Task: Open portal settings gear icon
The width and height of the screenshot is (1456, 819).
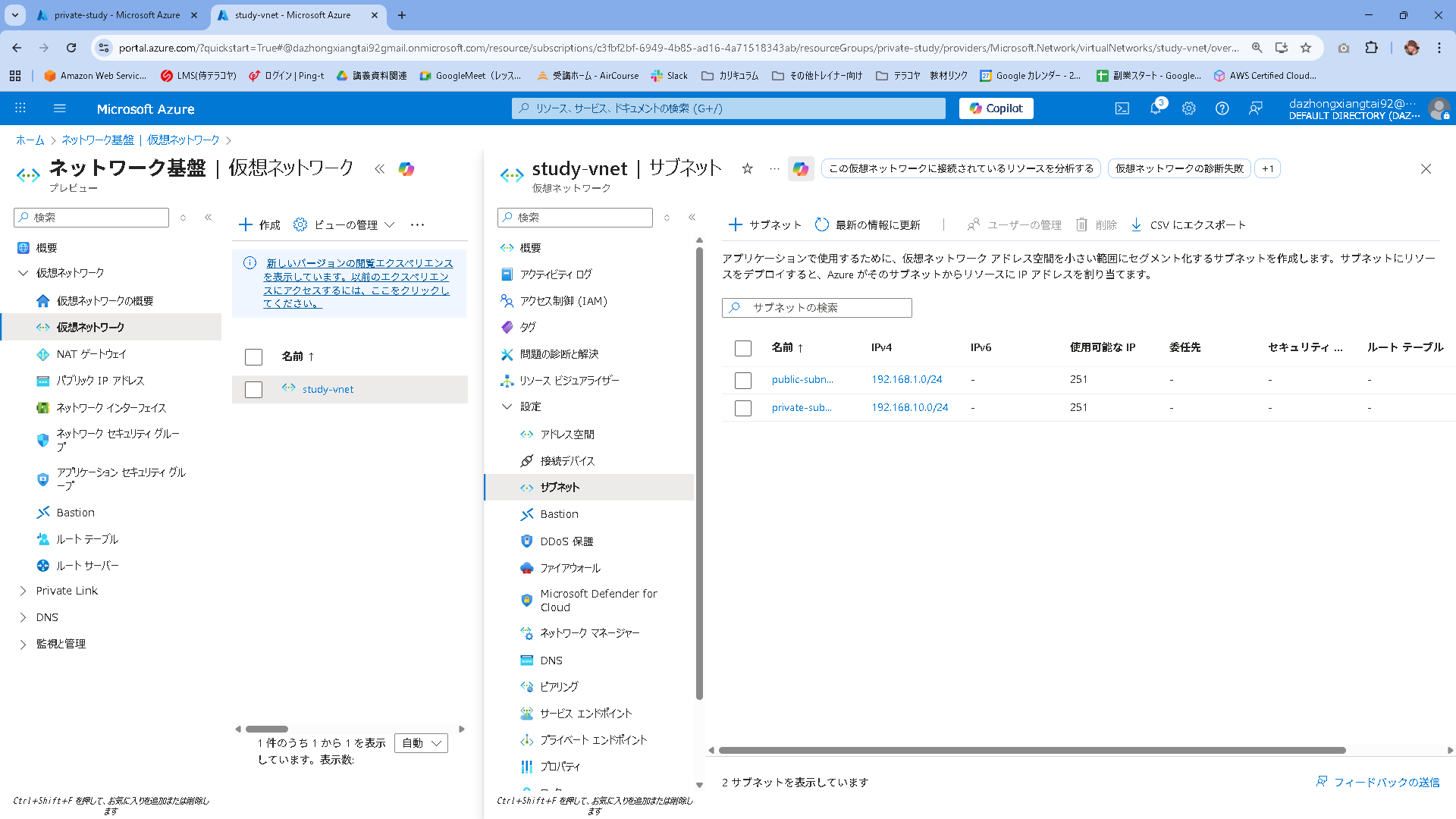Action: pos(1188,108)
